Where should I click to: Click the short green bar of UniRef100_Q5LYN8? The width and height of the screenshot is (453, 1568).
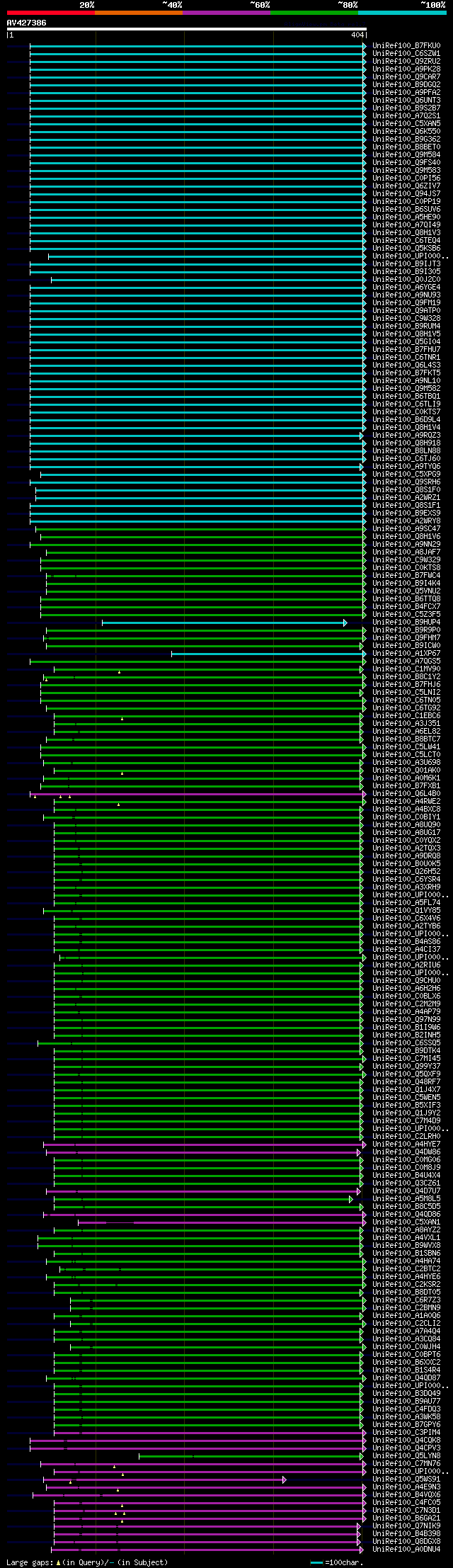tap(252, 1457)
